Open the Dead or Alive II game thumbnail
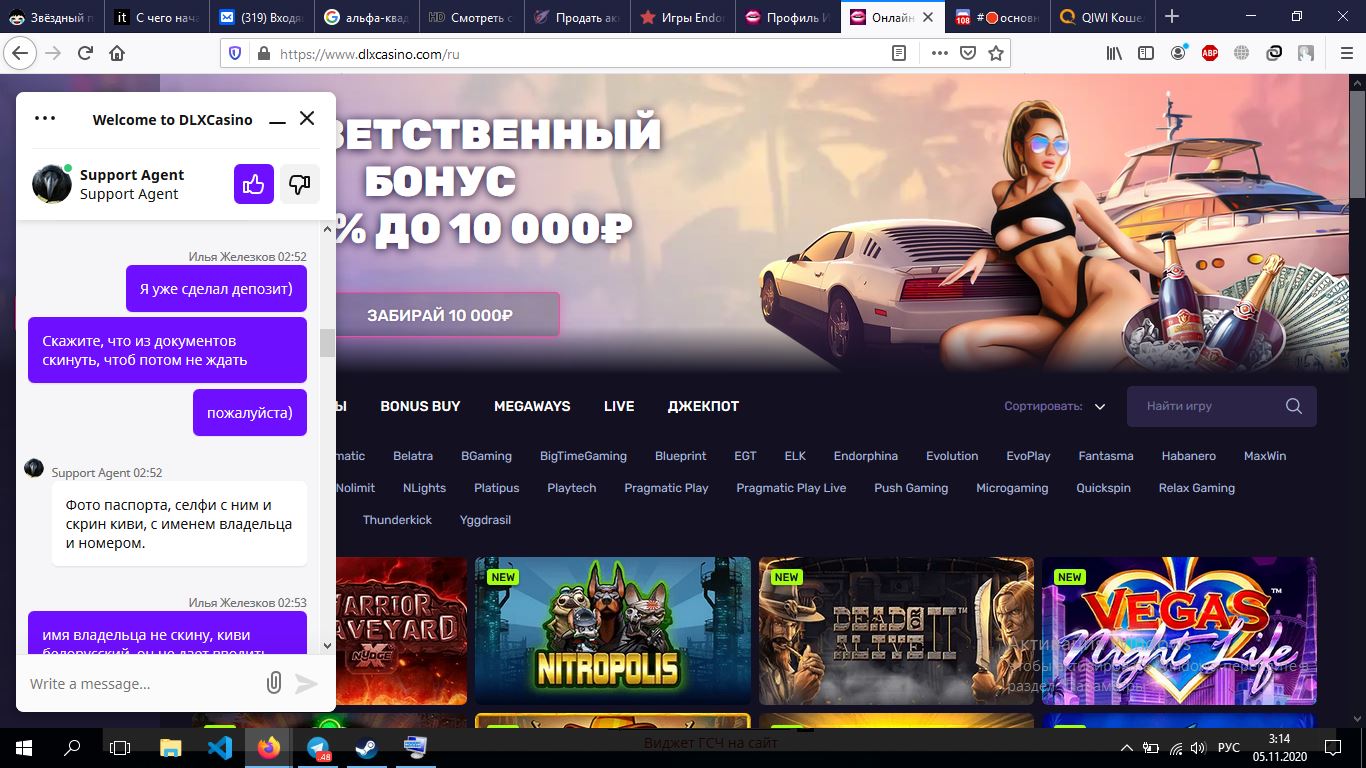This screenshot has height=768, width=1366. [x=896, y=631]
